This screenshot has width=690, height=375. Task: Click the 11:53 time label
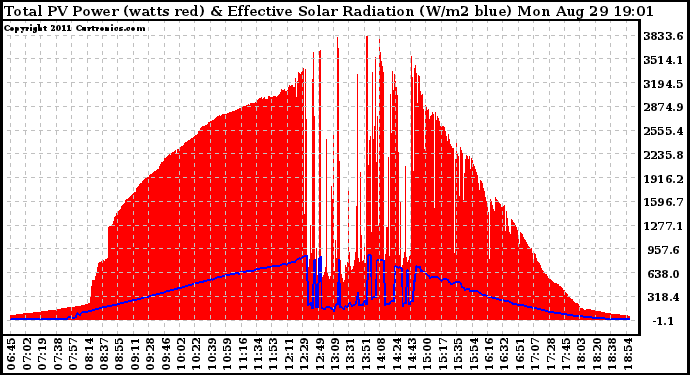coord(273,354)
